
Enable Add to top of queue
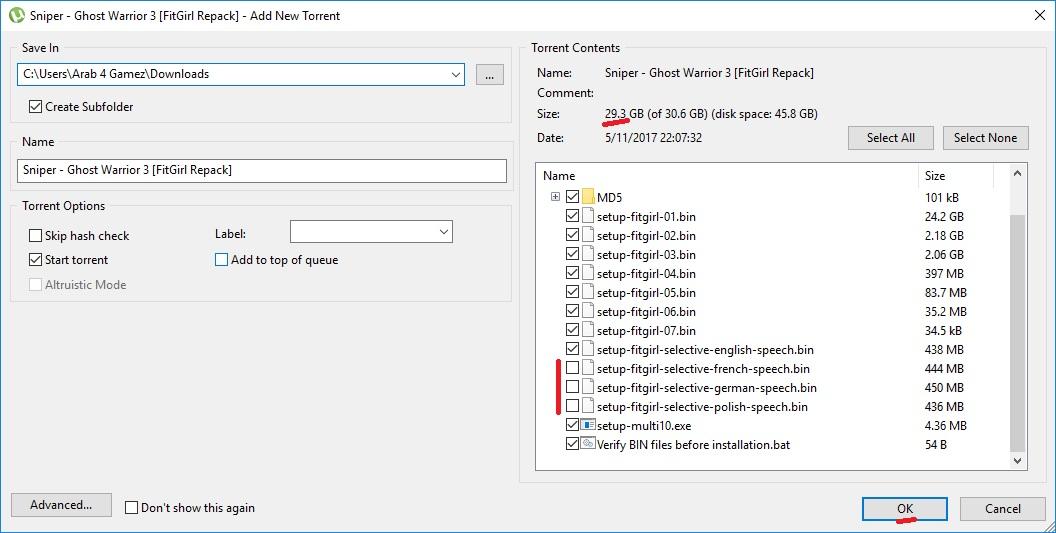(x=222, y=260)
